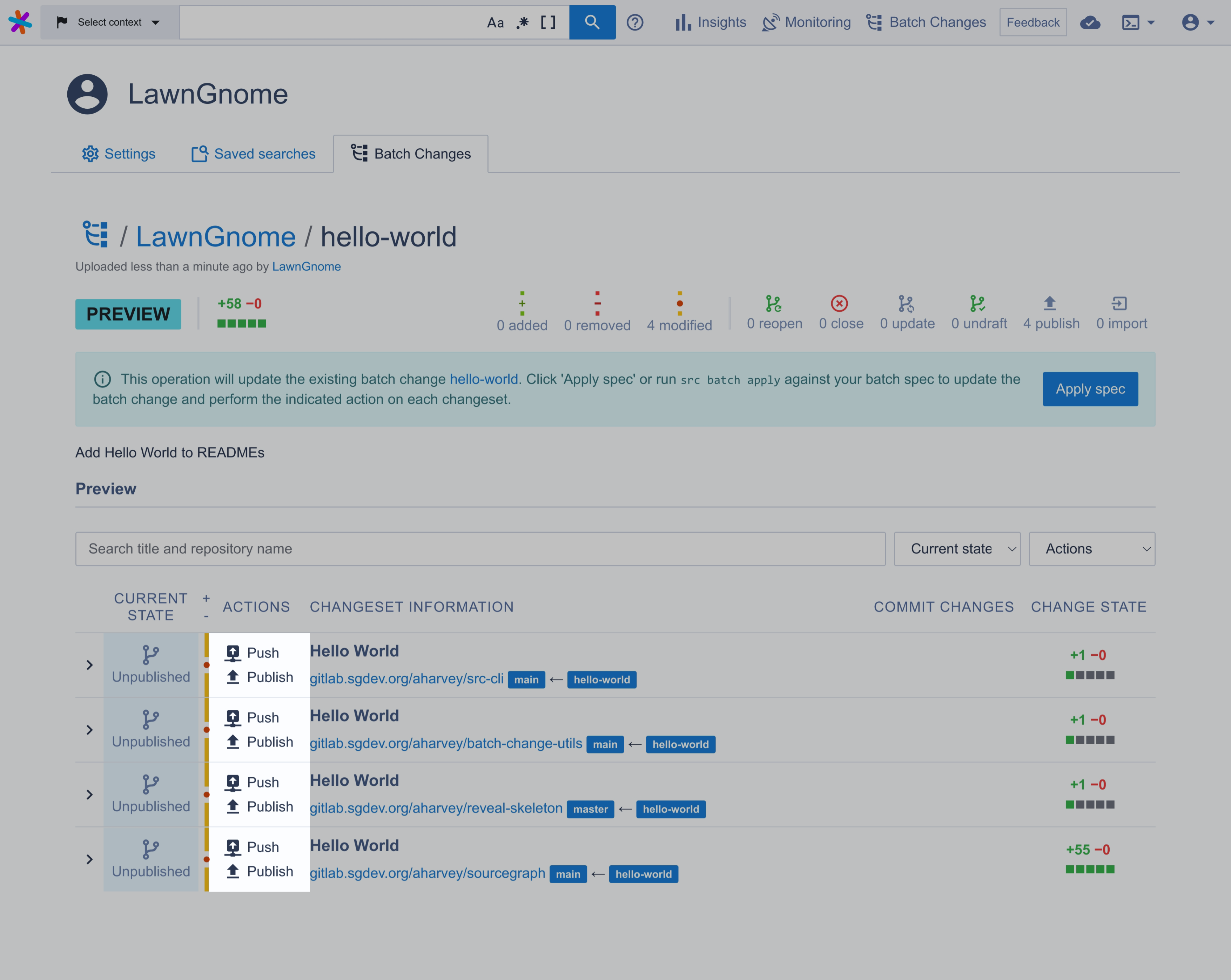
Task: Click the Feedback button
Action: [1033, 22]
